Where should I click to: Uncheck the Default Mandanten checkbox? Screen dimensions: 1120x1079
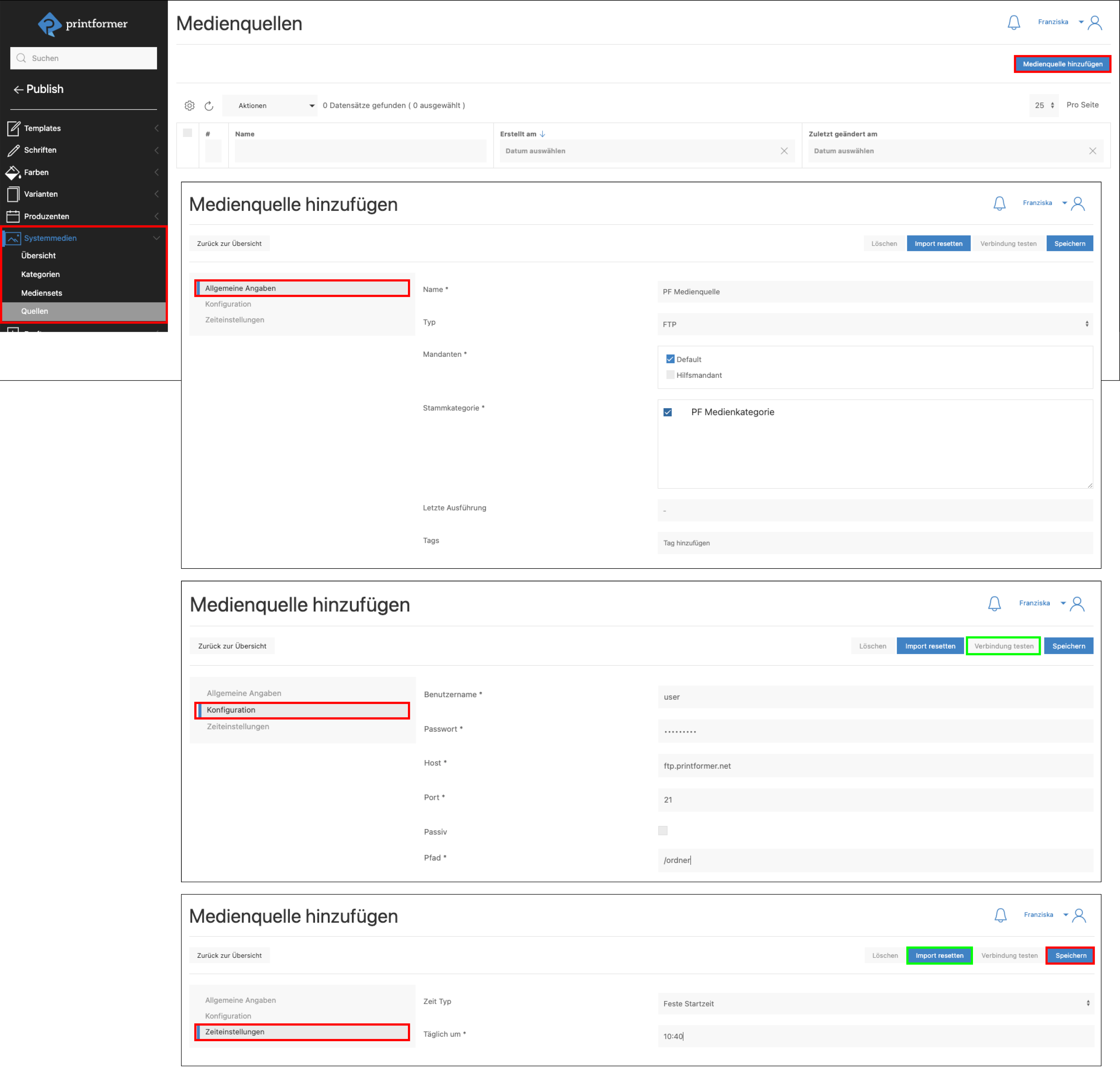tap(670, 359)
